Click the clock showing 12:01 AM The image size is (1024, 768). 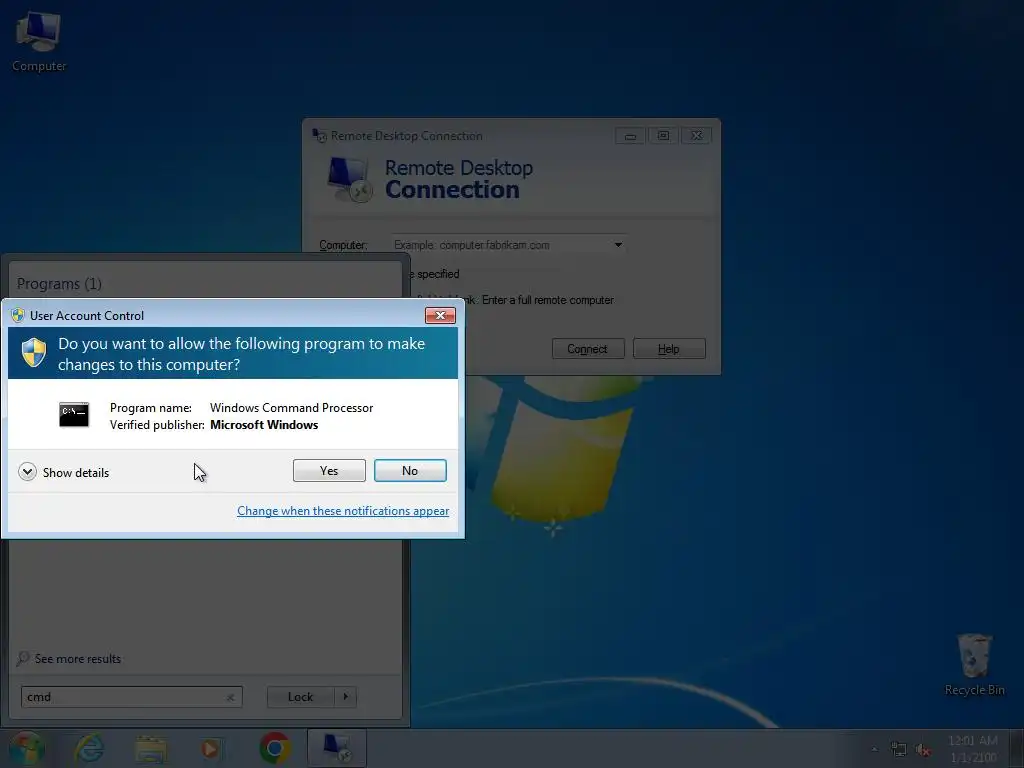point(973,749)
